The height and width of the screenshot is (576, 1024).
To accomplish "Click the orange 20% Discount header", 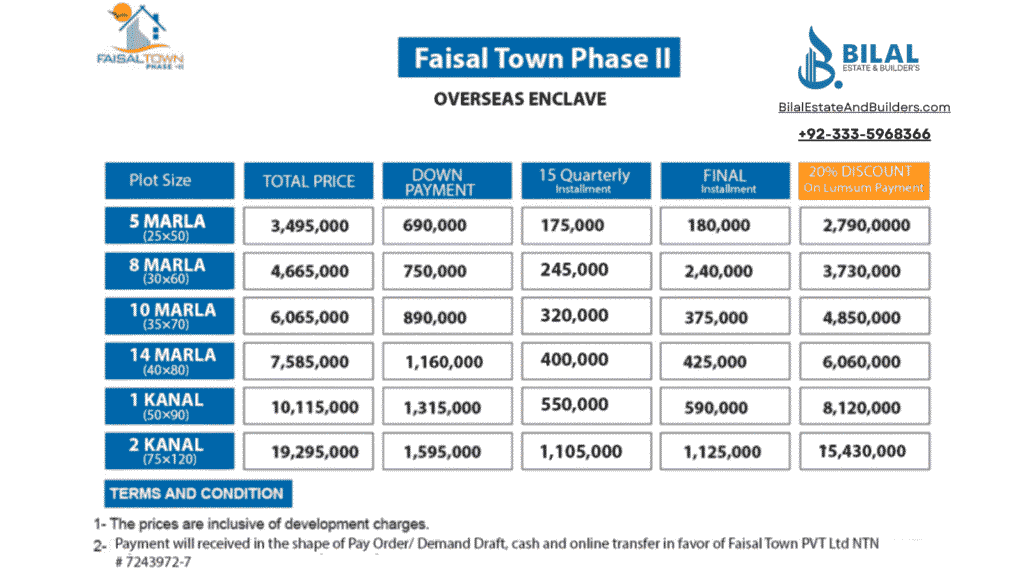I will 863,181.
